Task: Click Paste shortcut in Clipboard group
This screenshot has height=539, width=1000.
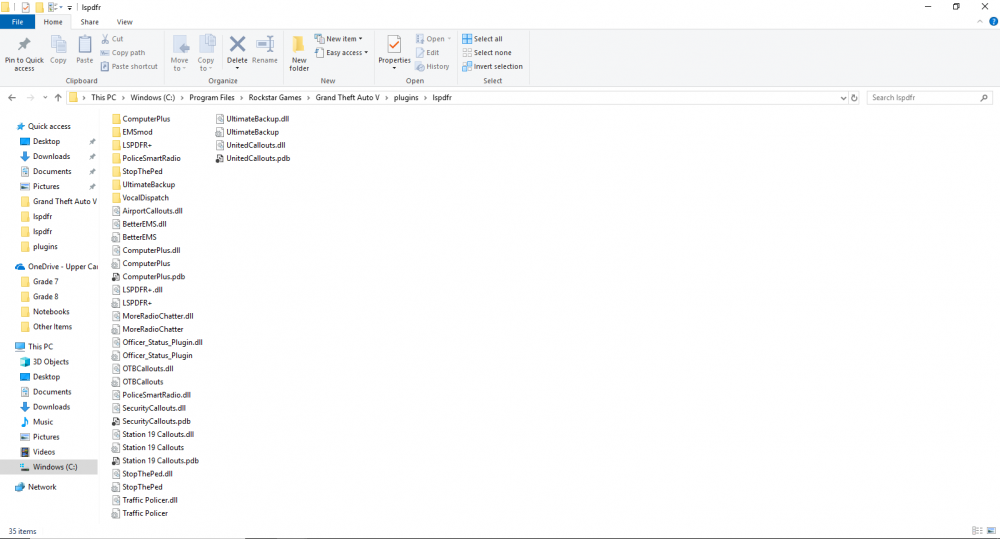Action: point(129,66)
